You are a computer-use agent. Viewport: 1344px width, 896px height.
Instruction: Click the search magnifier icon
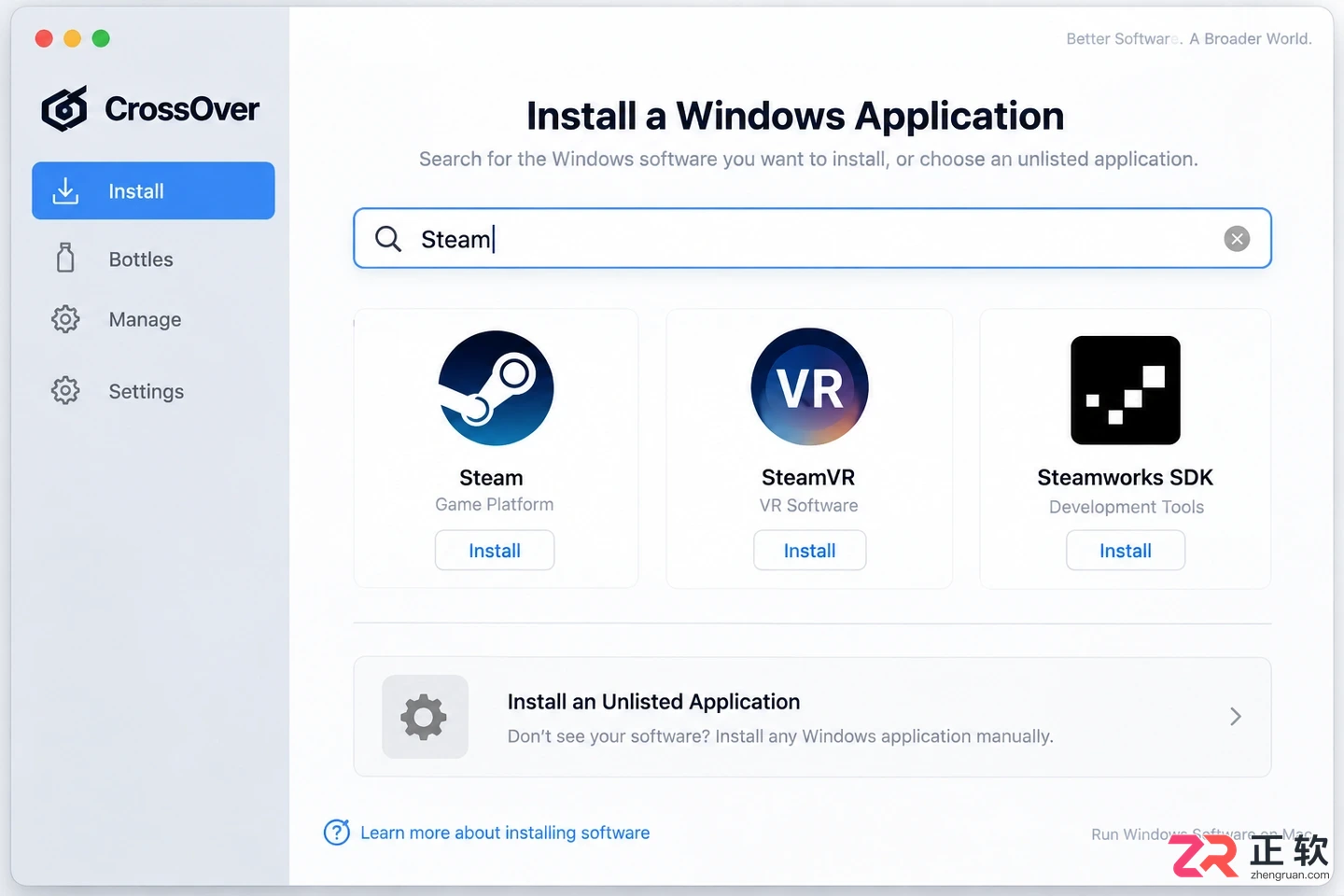pyautogui.click(x=388, y=239)
